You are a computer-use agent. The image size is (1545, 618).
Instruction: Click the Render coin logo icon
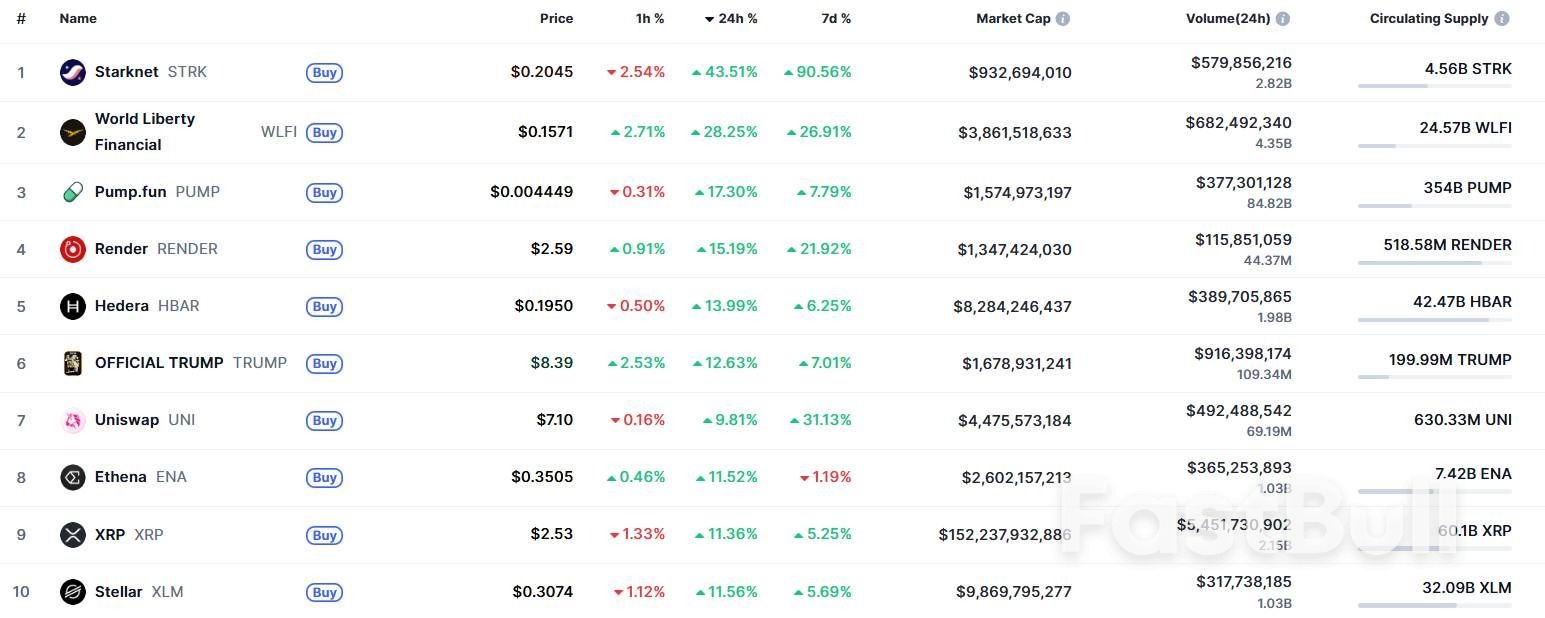(73, 249)
